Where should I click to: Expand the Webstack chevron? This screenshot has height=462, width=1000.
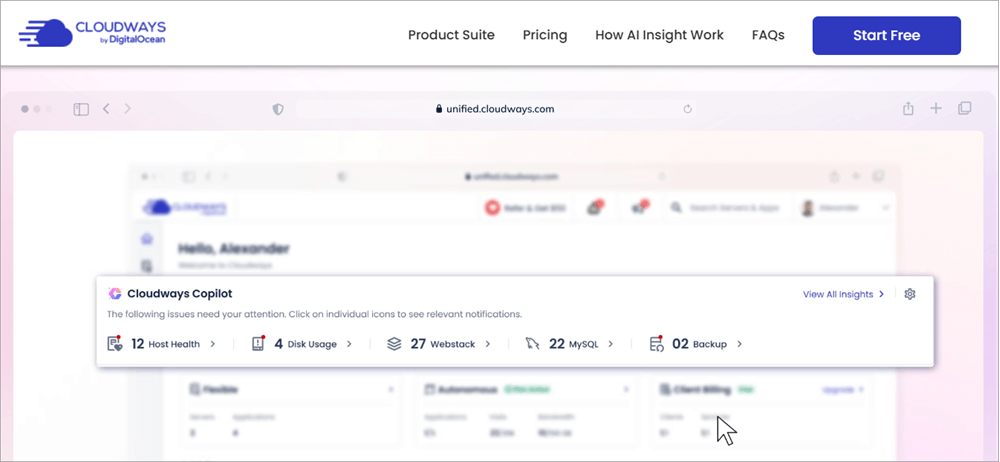(x=487, y=344)
